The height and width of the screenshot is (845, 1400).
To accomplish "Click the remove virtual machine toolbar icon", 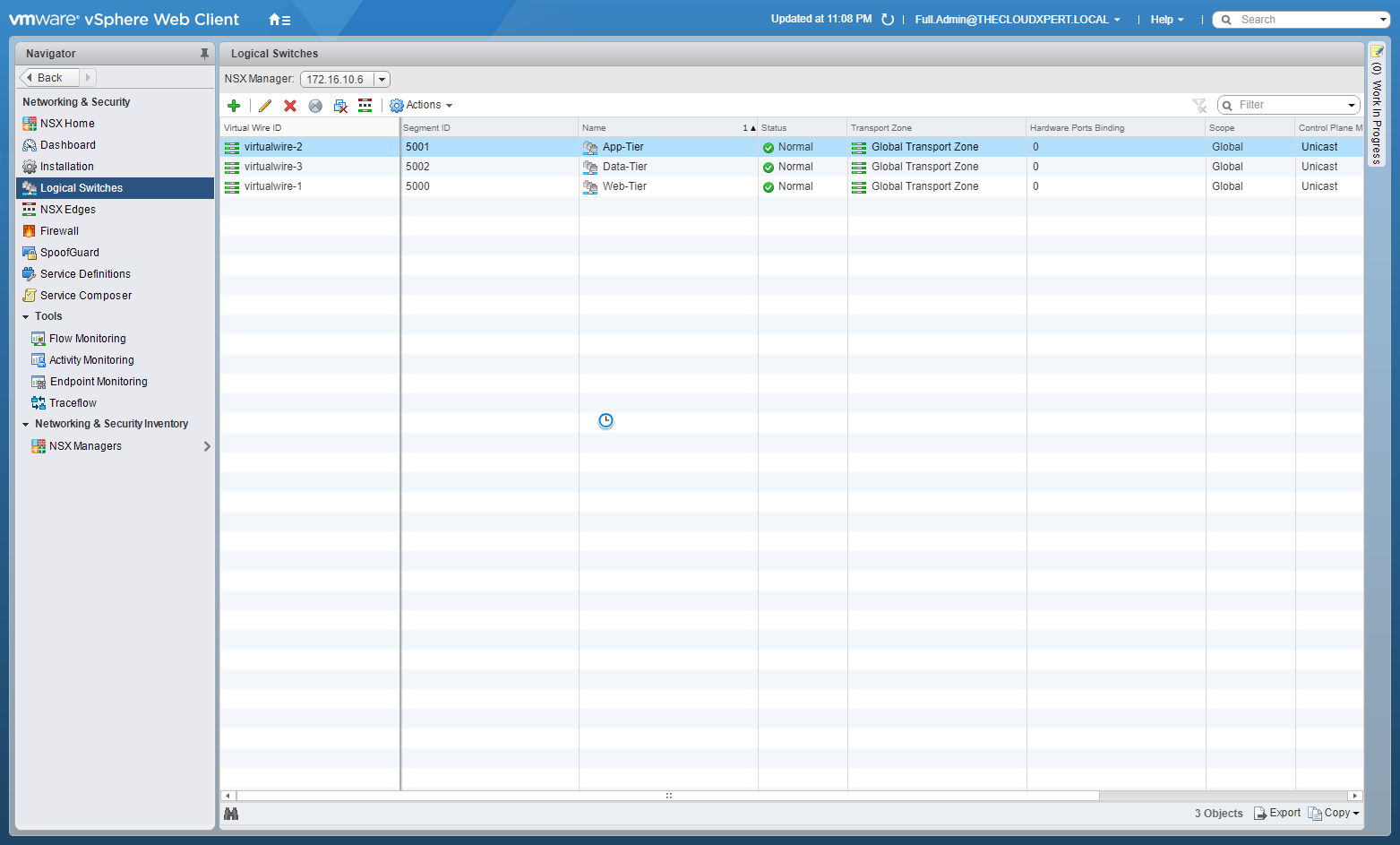I will (x=340, y=106).
